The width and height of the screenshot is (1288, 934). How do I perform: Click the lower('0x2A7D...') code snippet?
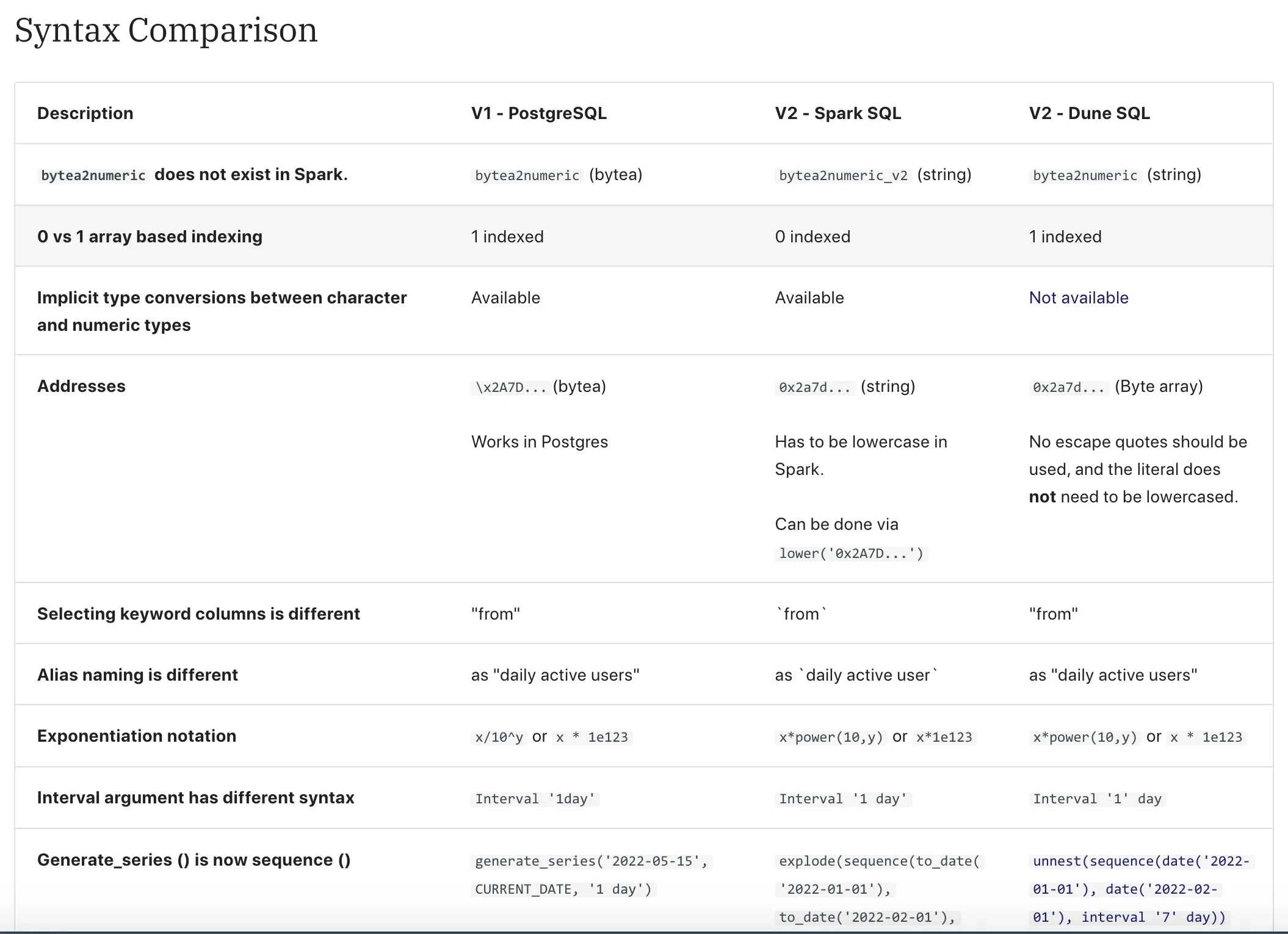pyautogui.click(x=851, y=554)
